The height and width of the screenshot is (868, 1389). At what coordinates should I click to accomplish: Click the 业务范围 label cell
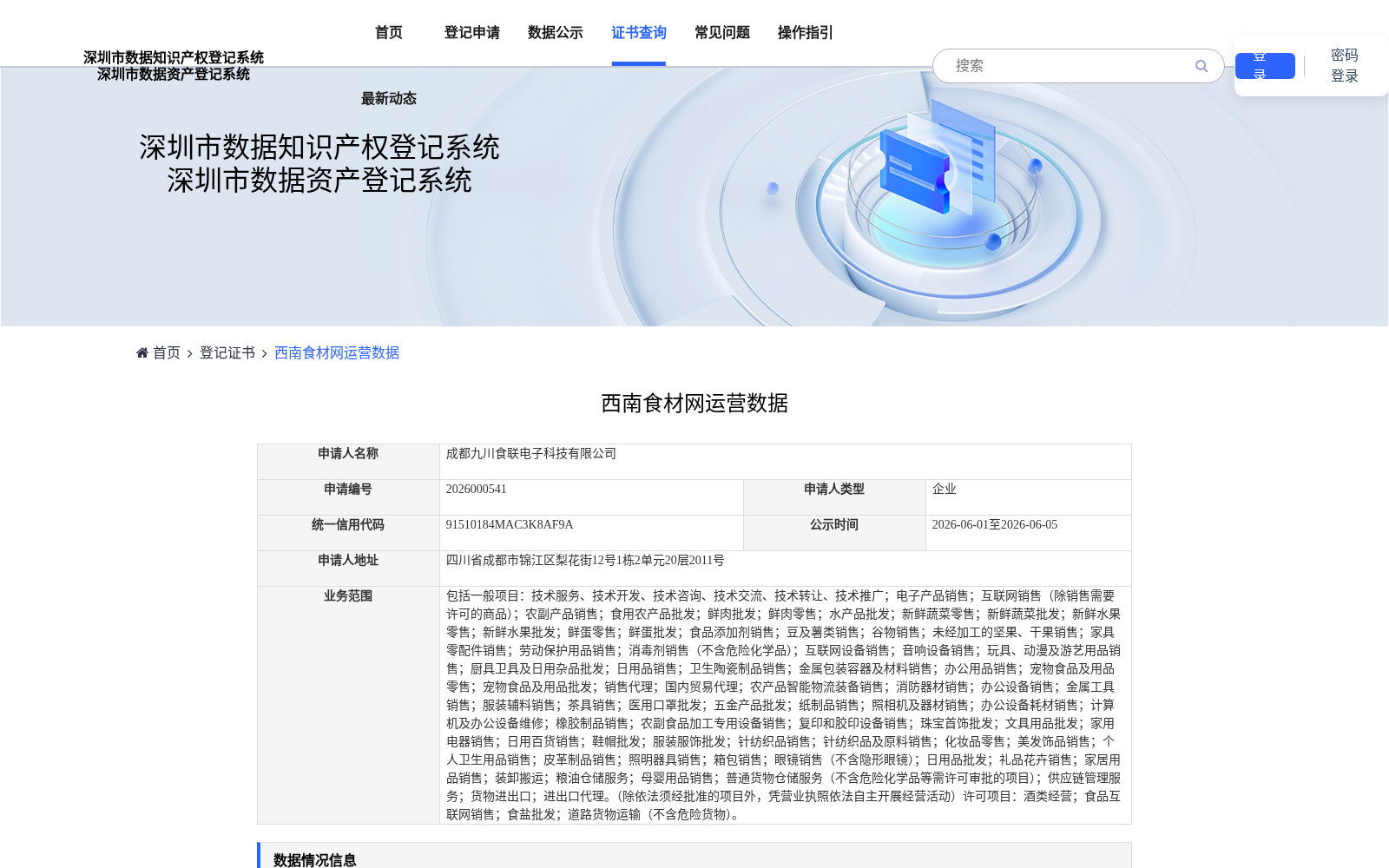tap(348, 705)
